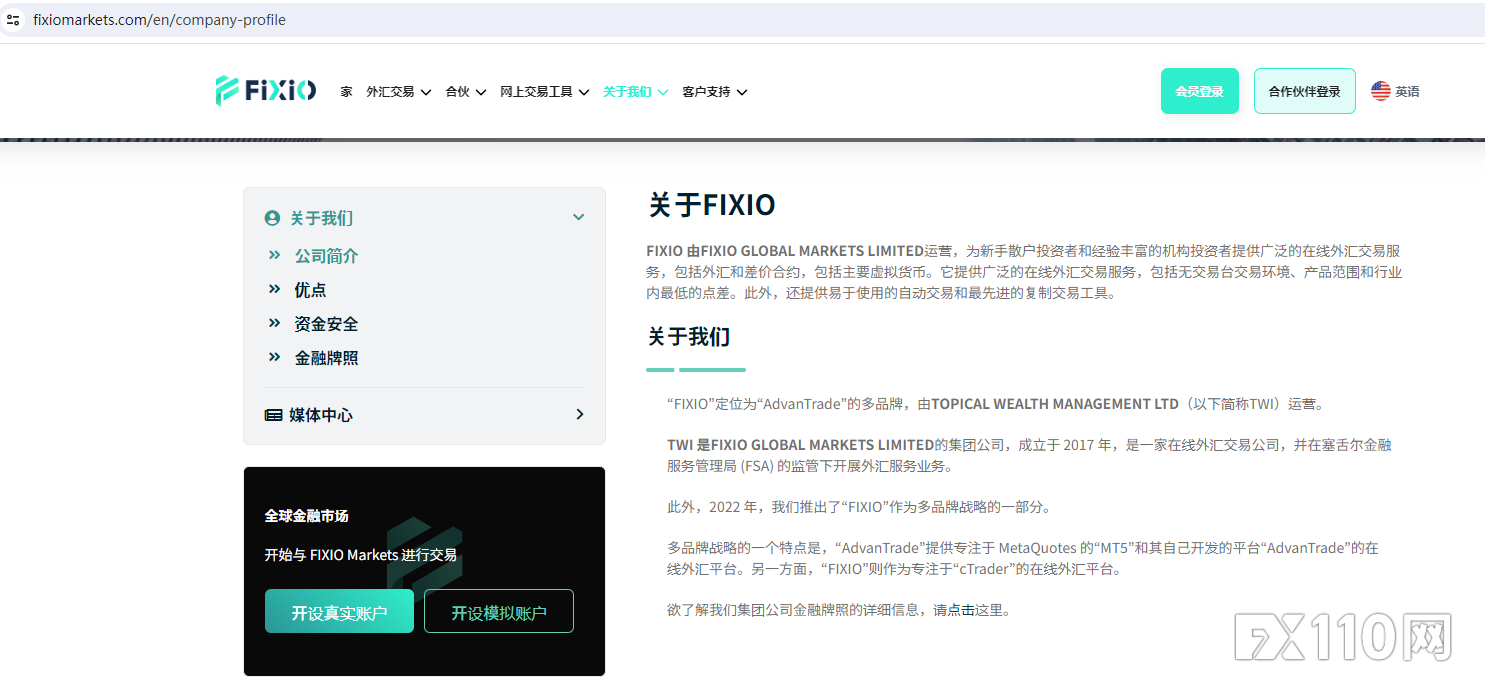Click the site info icon in address bar
The width and height of the screenshot is (1485, 686).
click(x=13, y=20)
